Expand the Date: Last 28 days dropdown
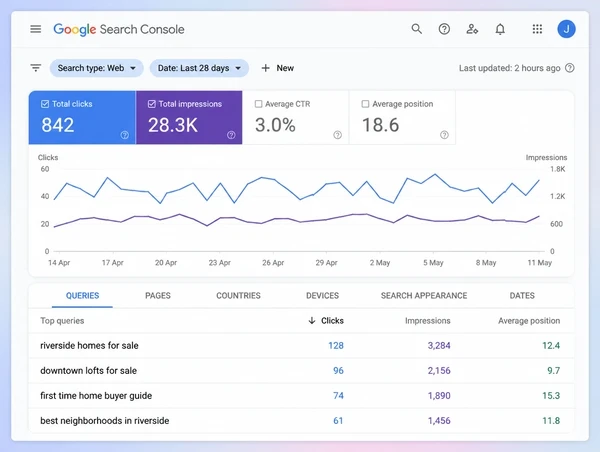600x452 pixels. (x=199, y=68)
